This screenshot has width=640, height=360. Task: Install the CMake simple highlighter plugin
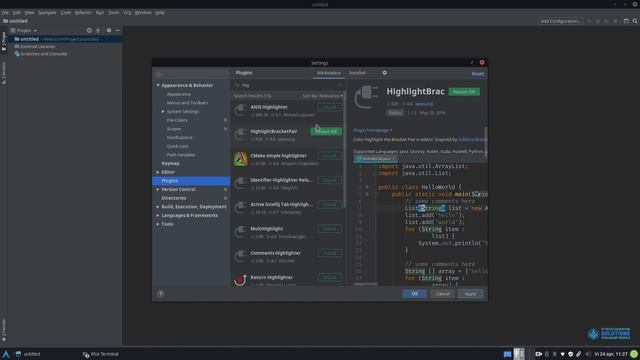click(330, 156)
